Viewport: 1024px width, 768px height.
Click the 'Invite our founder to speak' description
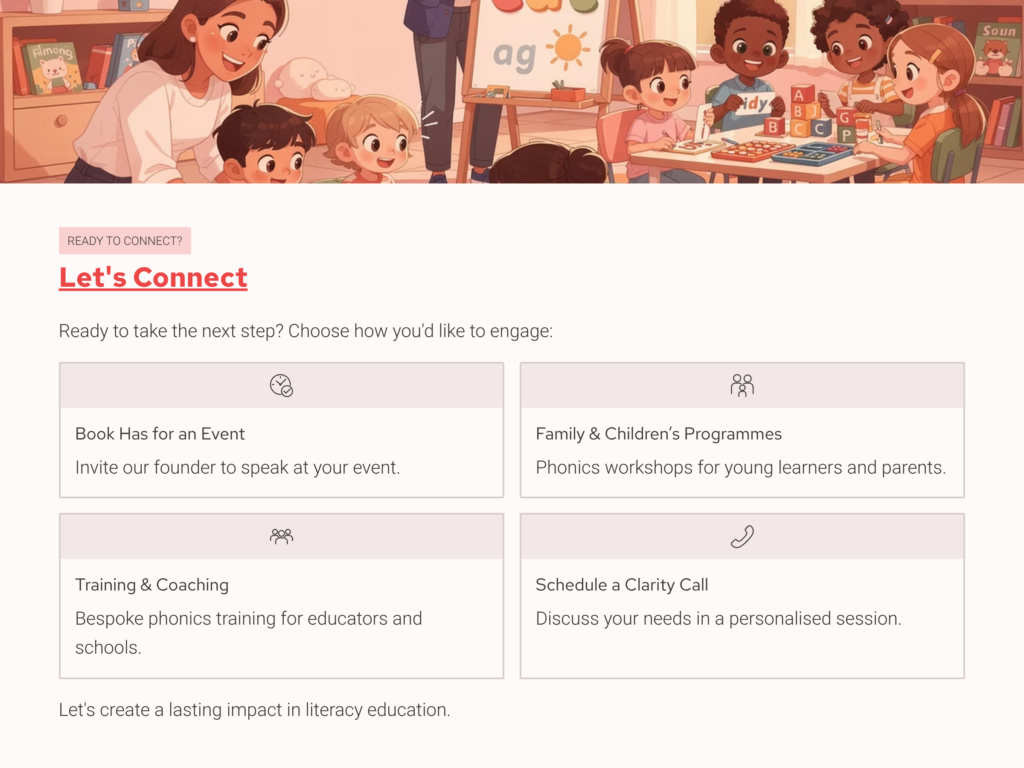coord(237,466)
